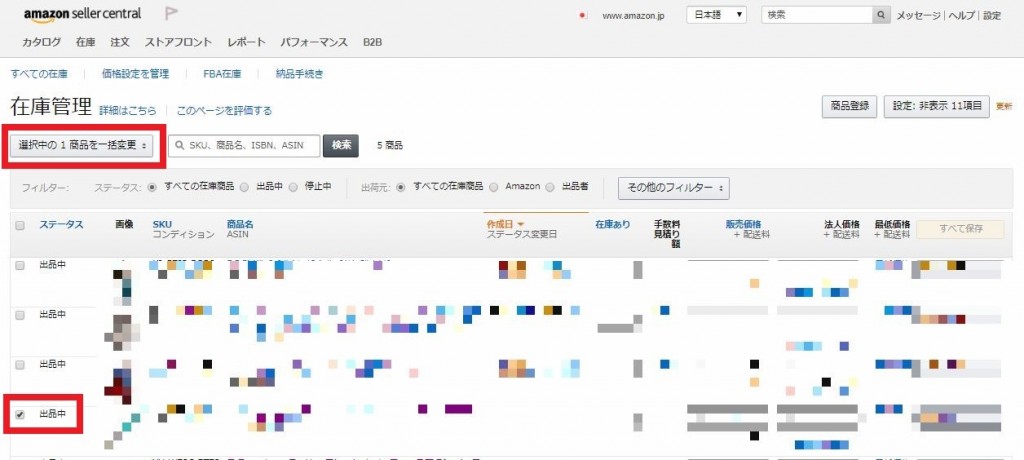Select the 出品中 status filter radio button
The height and width of the screenshot is (460, 1024).
pos(245,187)
